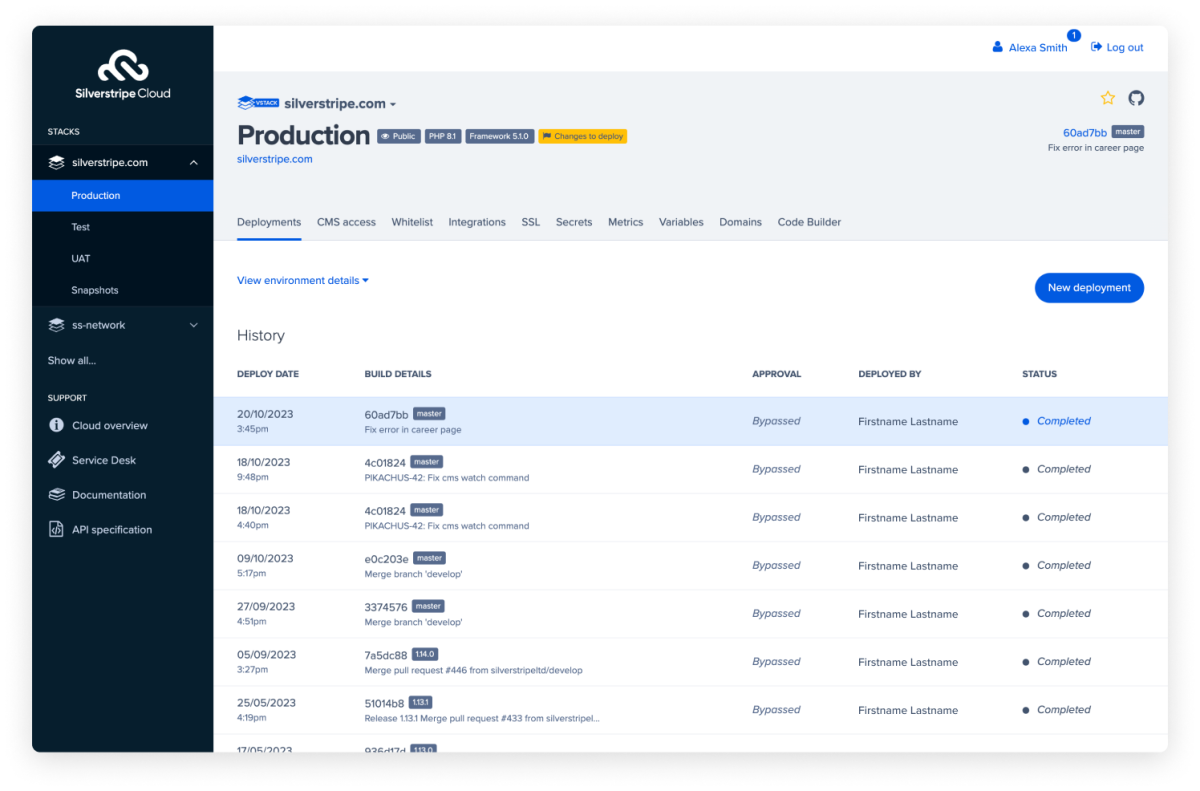Click the silverstripe.com link under Production
This screenshot has height=791, width=1200.
pyautogui.click(x=275, y=159)
